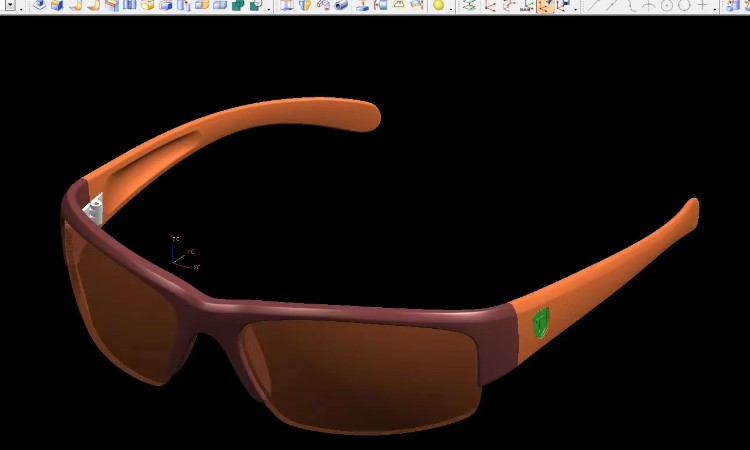
Task: Click the yellow shield icon in toolbar
Action: coord(305,5)
